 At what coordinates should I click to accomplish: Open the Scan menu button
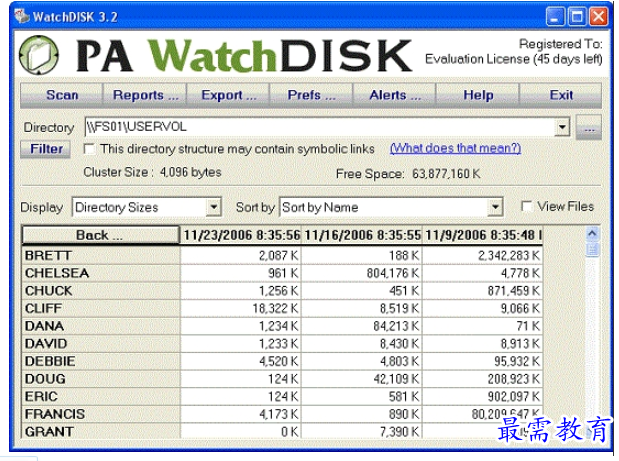[x=62, y=95]
